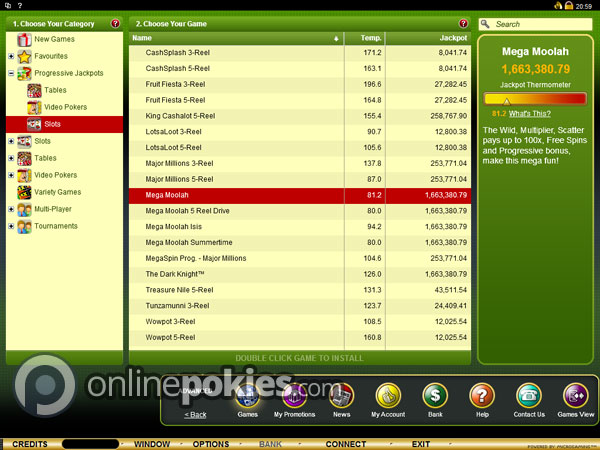
Task: Open the My Account thumbs-up icon
Action: pos(388,396)
